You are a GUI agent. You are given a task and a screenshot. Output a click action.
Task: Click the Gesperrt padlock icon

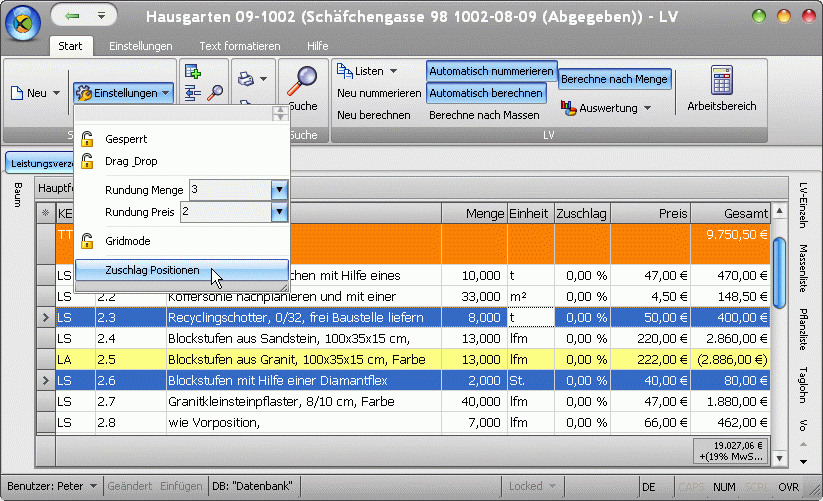point(87,139)
